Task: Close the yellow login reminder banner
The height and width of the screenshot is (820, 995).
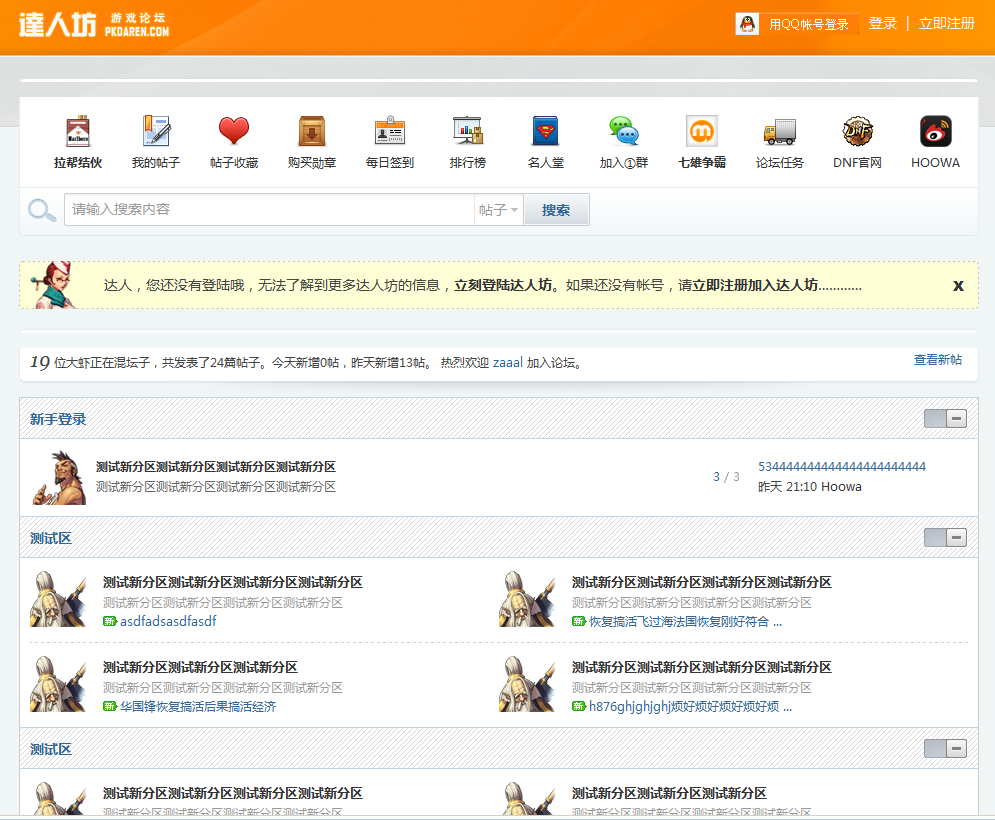Action: (x=958, y=285)
